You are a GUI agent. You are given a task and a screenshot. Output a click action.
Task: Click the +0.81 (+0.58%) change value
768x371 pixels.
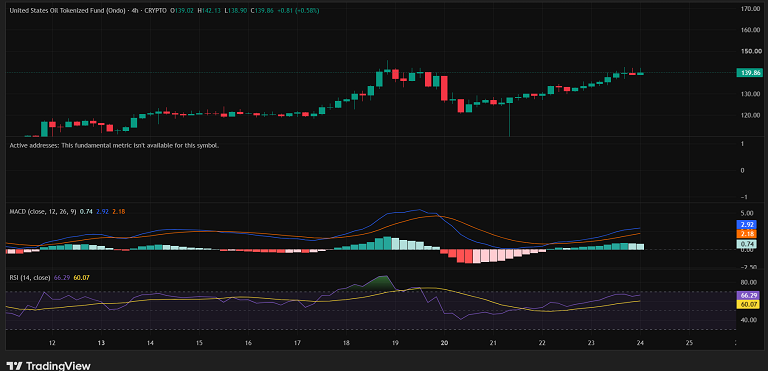coord(299,10)
